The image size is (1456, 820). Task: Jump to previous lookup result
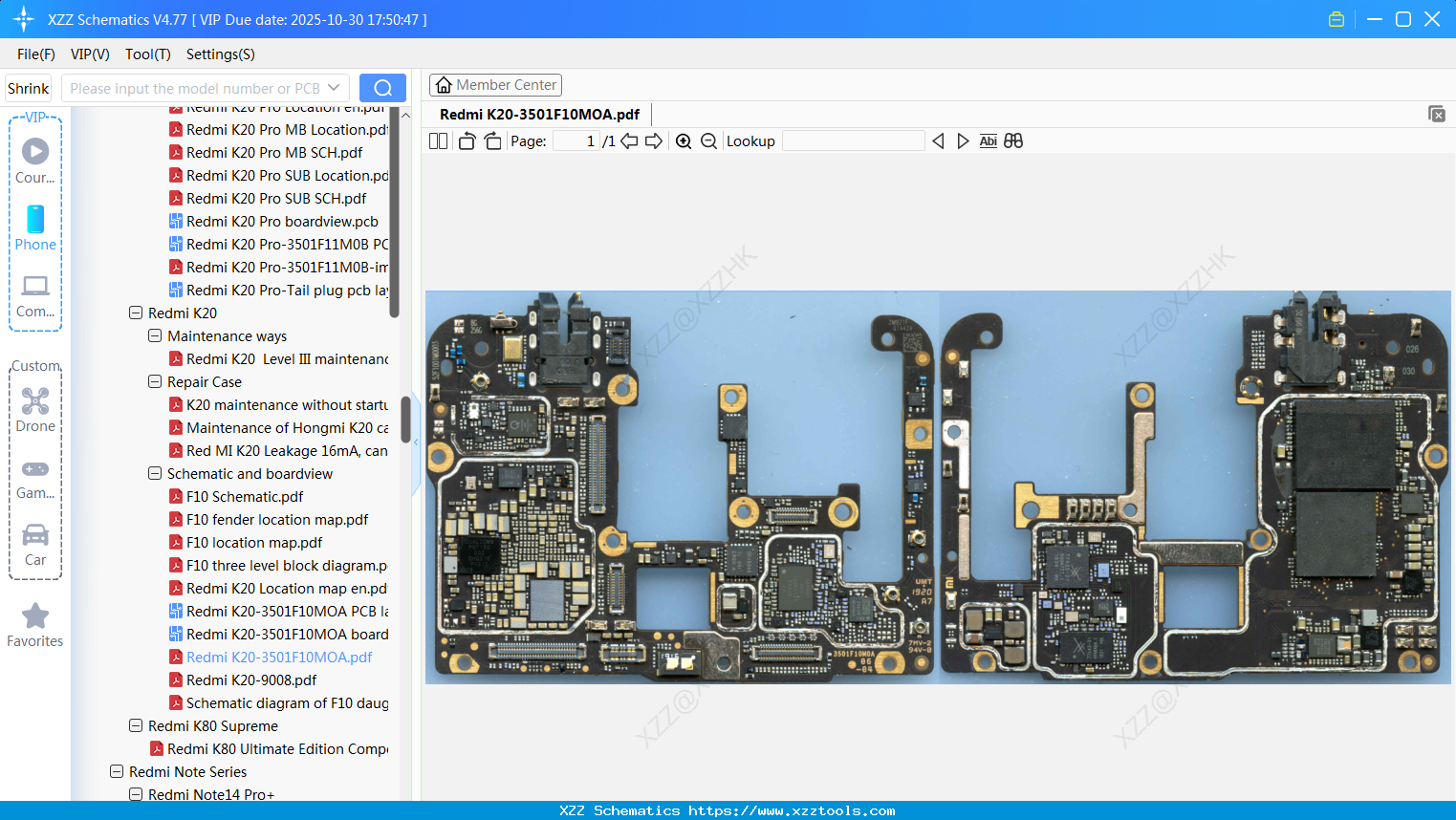pyautogui.click(x=938, y=141)
